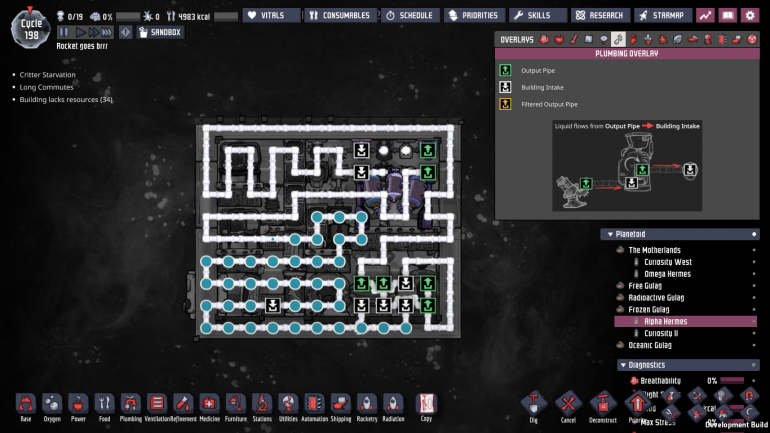
Task: Open the Stations build category
Action: [x=262, y=407]
